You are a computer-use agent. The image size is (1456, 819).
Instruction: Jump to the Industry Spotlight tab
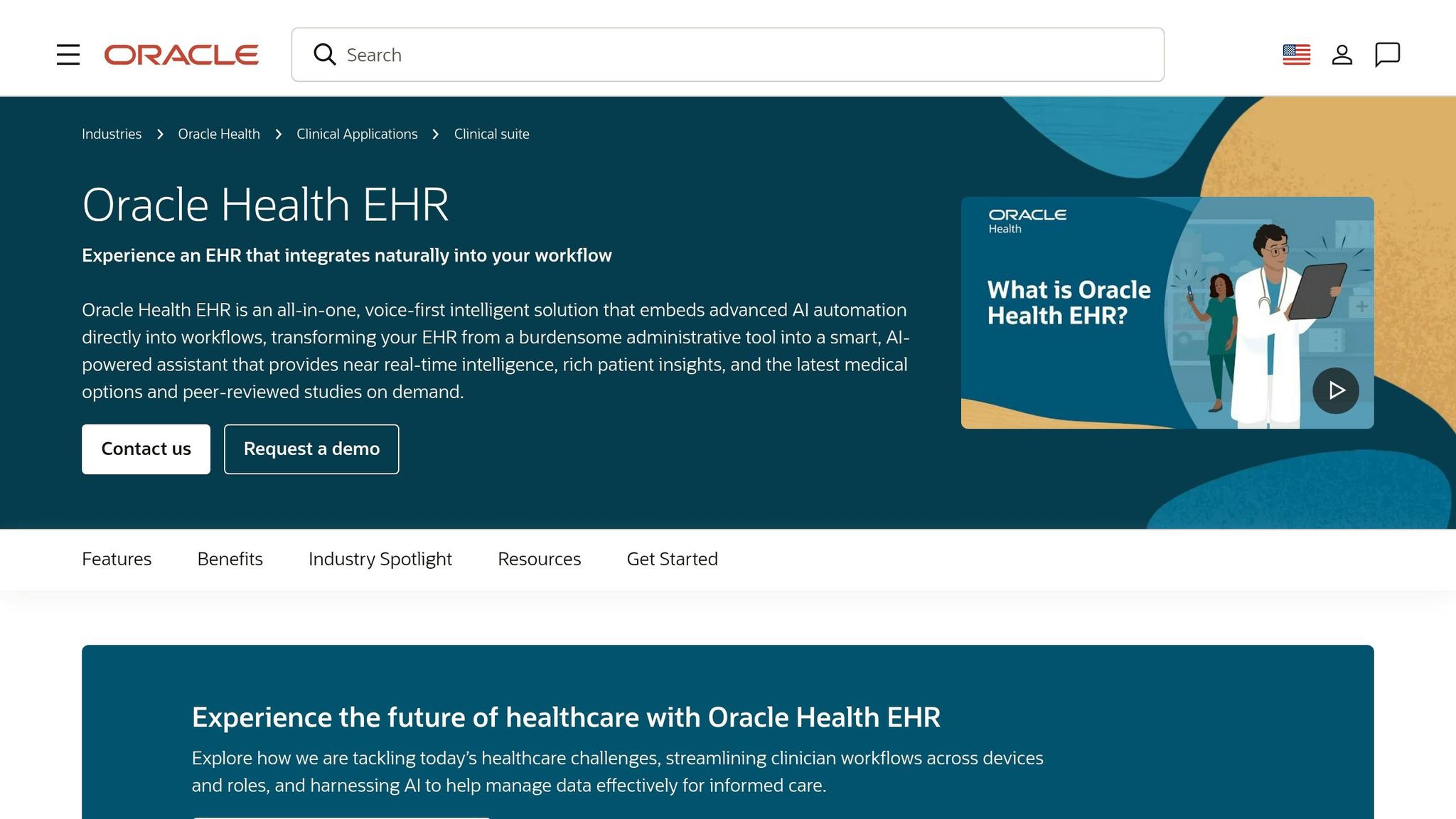click(380, 559)
